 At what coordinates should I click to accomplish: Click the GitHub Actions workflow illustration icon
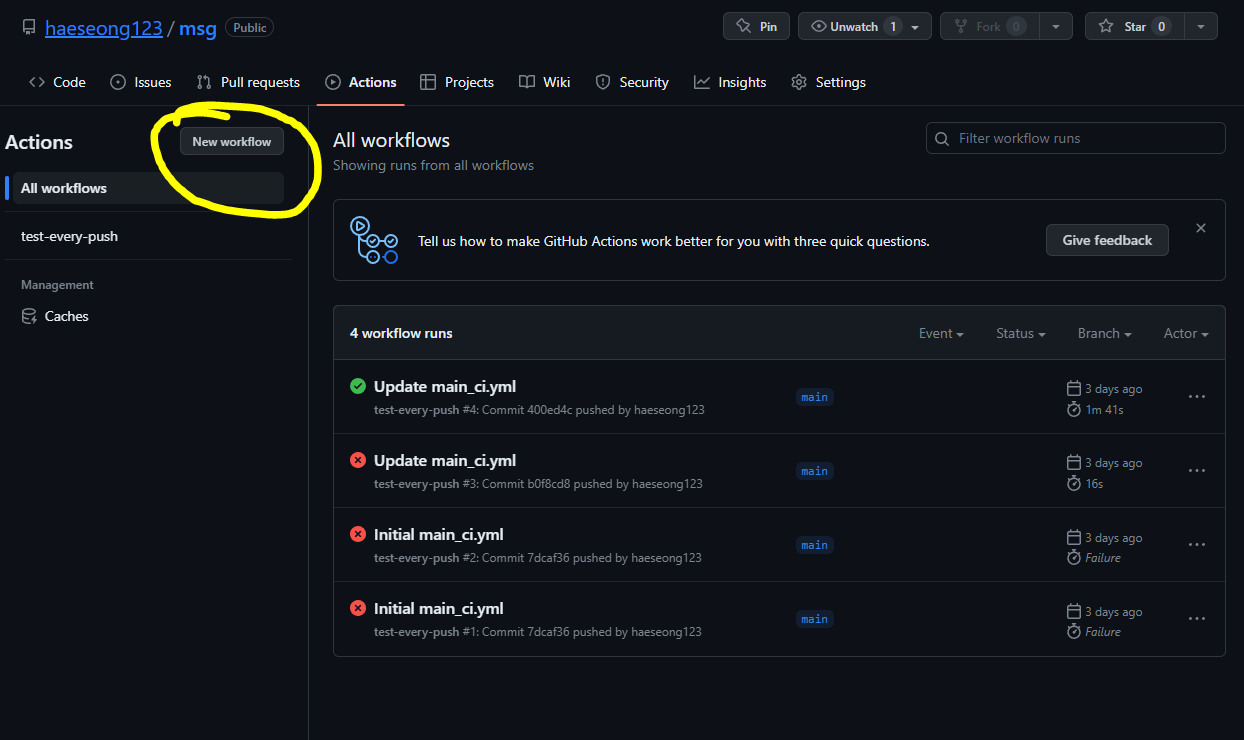click(x=374, y=240)
